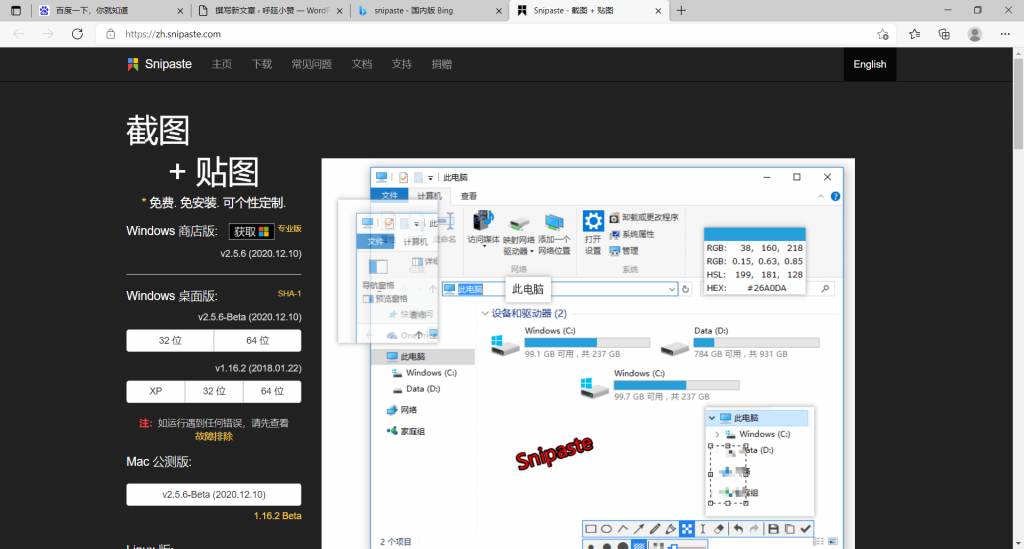
Task: Open the 下载 nav item
Action: [262, 64]
